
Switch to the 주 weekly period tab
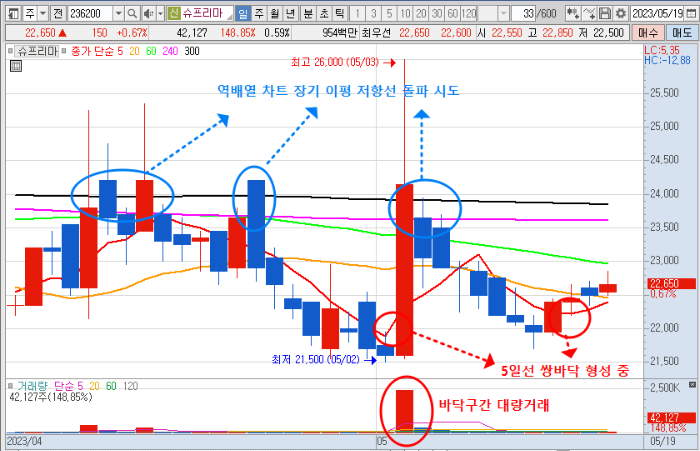[x=259, y=14]
